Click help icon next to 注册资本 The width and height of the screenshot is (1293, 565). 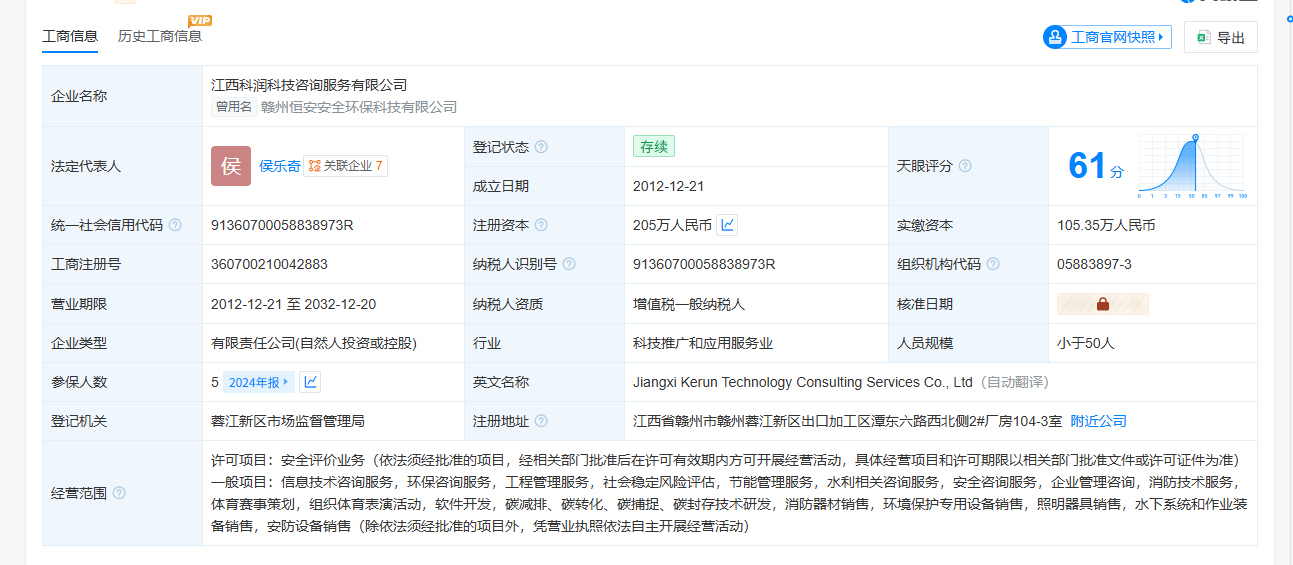pyautogui.click(x=541, y=225)
